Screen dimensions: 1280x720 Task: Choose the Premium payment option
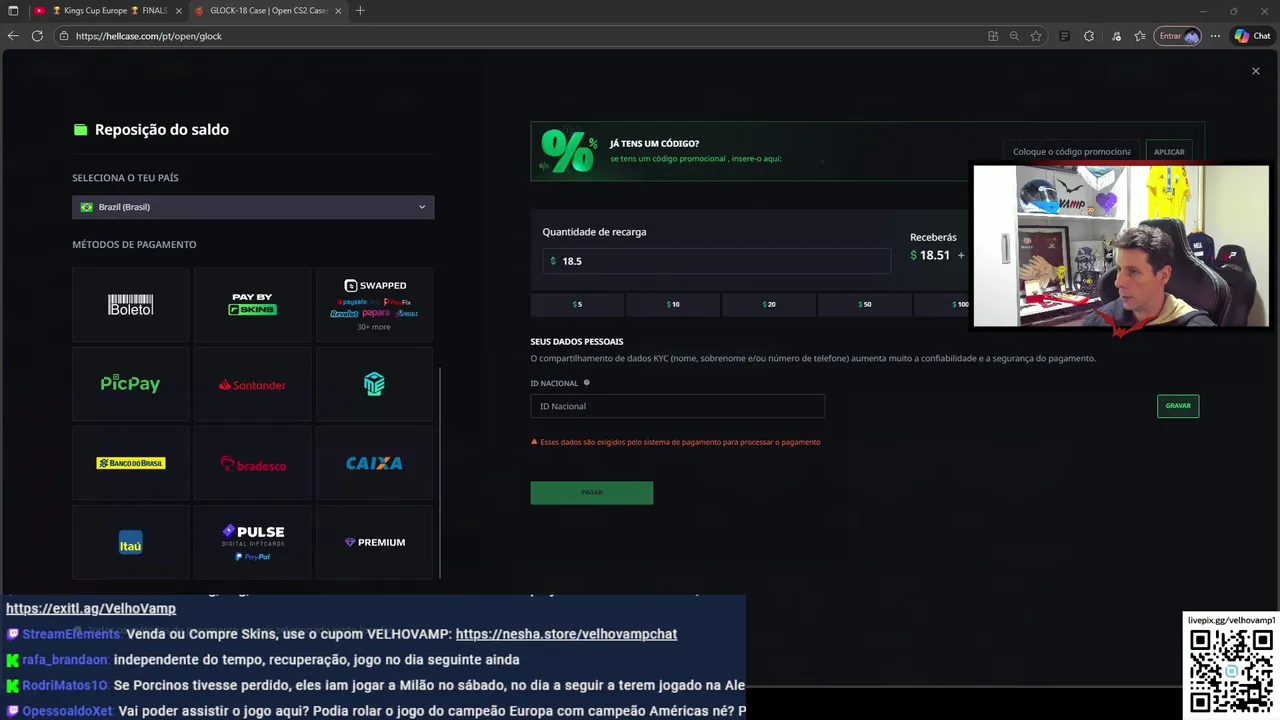374,542
